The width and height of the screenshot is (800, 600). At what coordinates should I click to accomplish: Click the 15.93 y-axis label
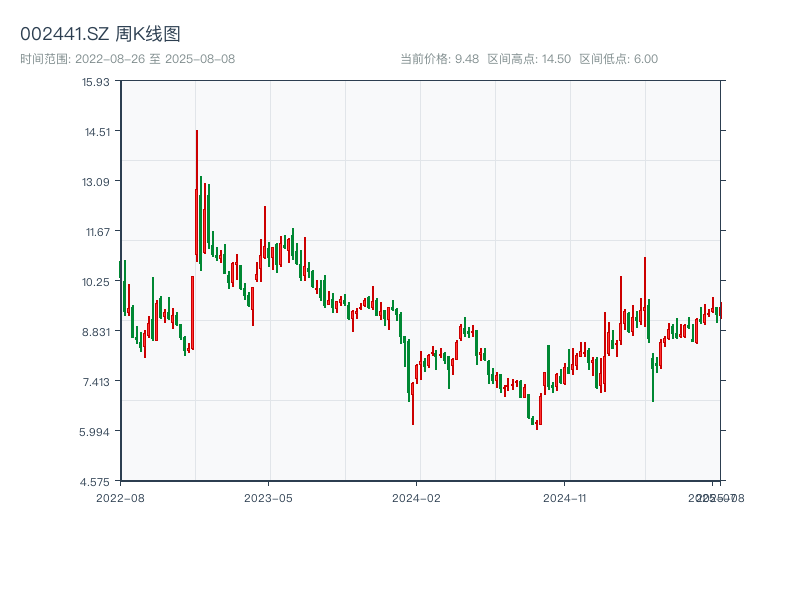pyautogui.click(x=96, y=81)
